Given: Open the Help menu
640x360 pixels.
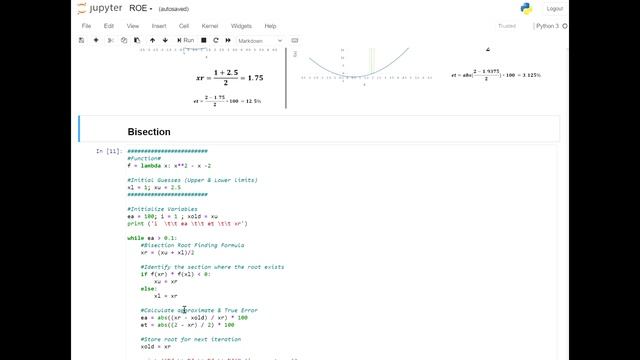Looking at the screenshot, I should click(x=270, y=26).
